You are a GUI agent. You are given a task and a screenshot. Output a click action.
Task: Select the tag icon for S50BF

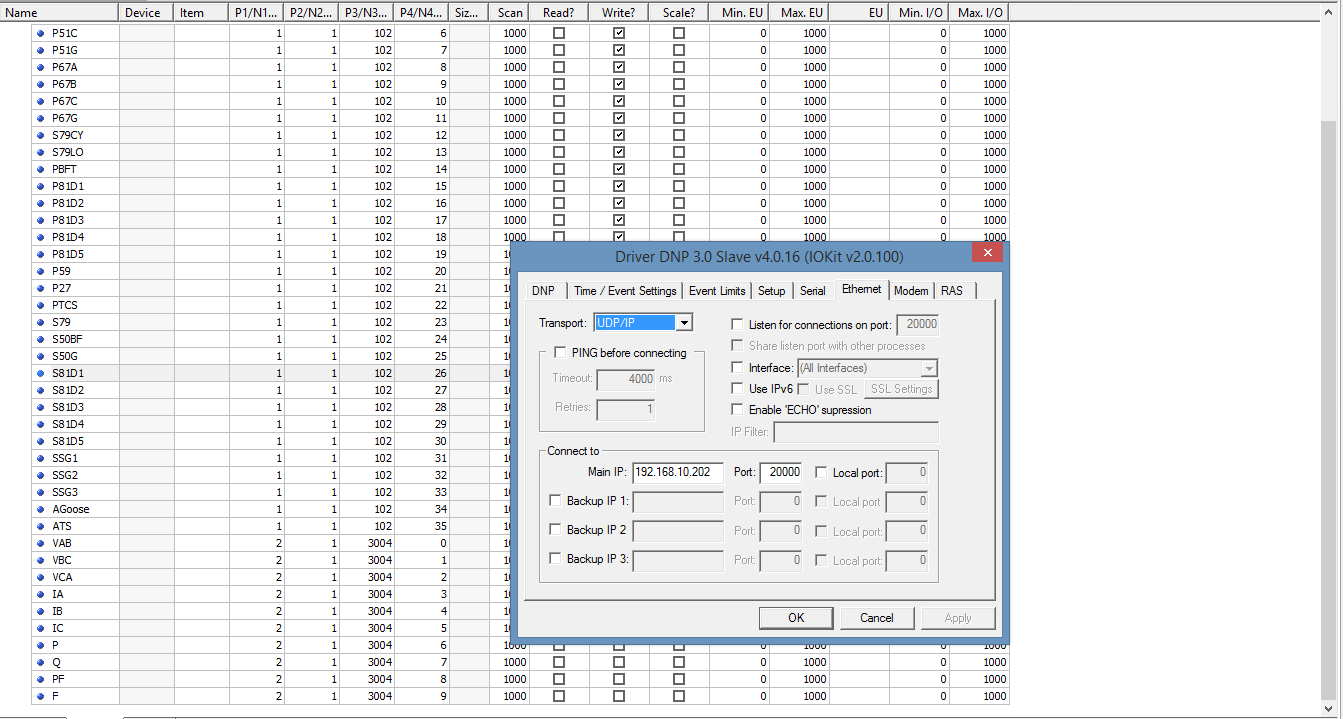[x=40, y=339]
